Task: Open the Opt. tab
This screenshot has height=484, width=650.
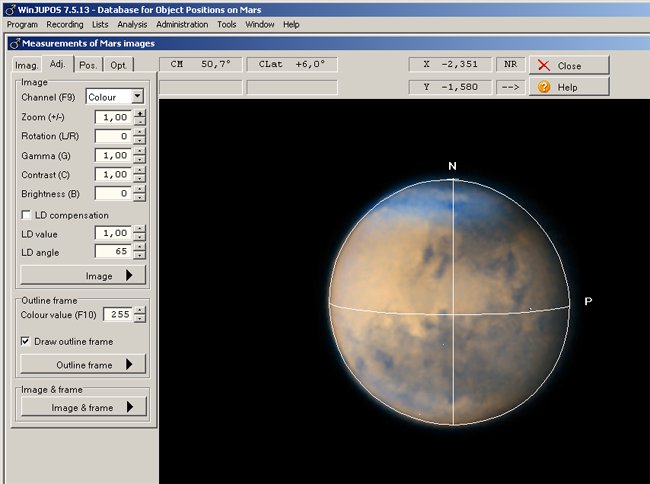Action: coord(118,65)
